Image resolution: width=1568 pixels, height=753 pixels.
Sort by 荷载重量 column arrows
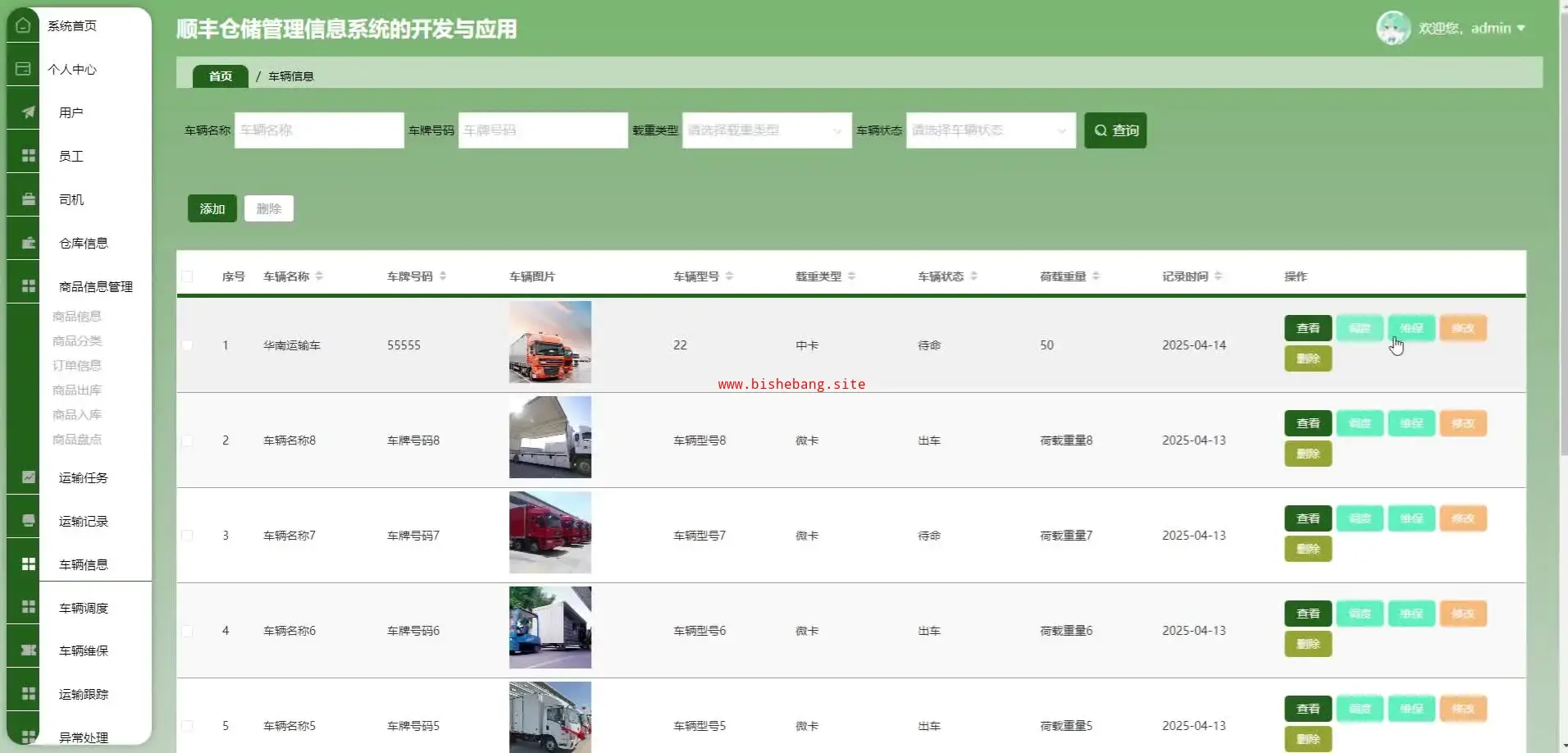[1096, 276]
